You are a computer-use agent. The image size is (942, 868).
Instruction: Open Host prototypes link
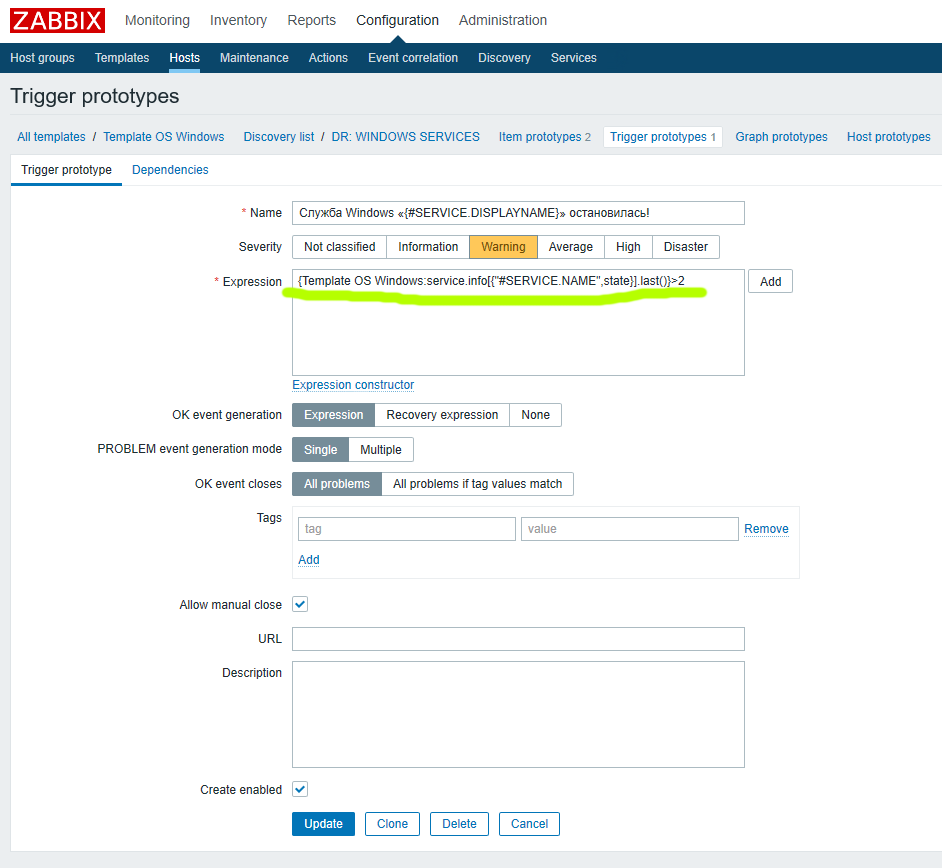889,137
